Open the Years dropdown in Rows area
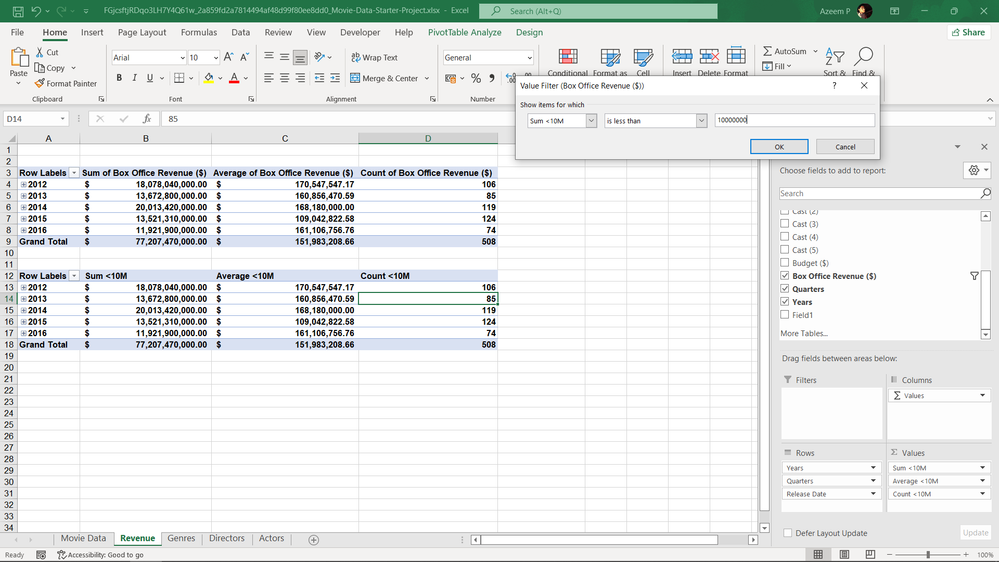 [x=873, y=468]
